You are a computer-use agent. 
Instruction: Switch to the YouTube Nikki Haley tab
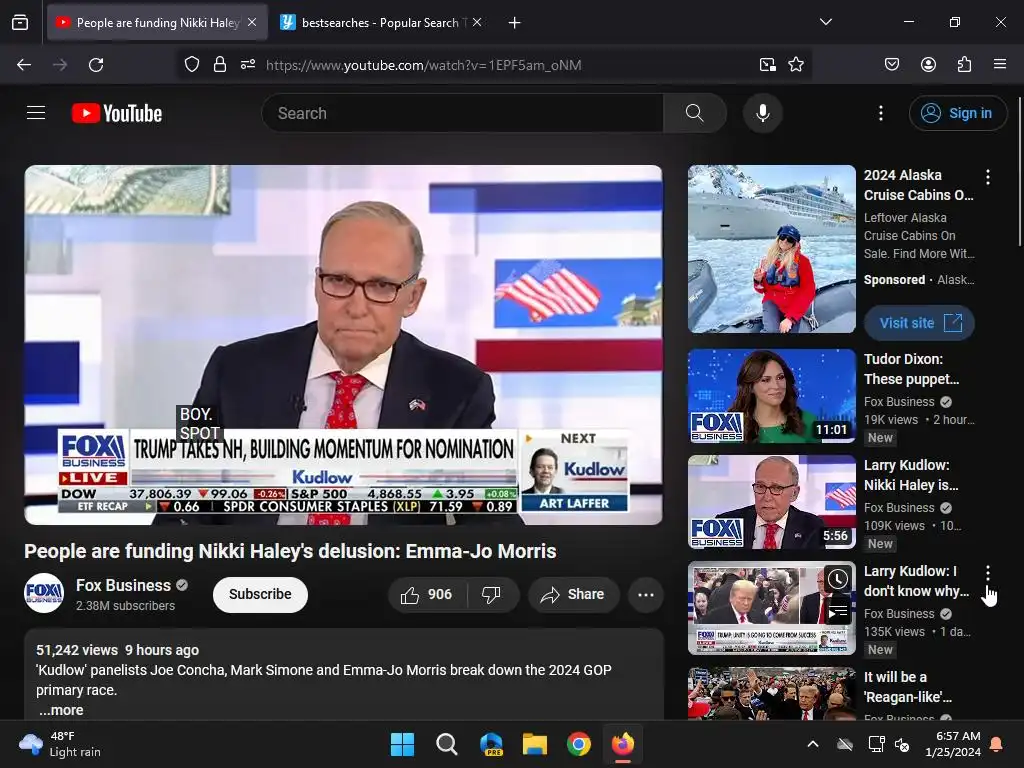(x=157, y=22)
